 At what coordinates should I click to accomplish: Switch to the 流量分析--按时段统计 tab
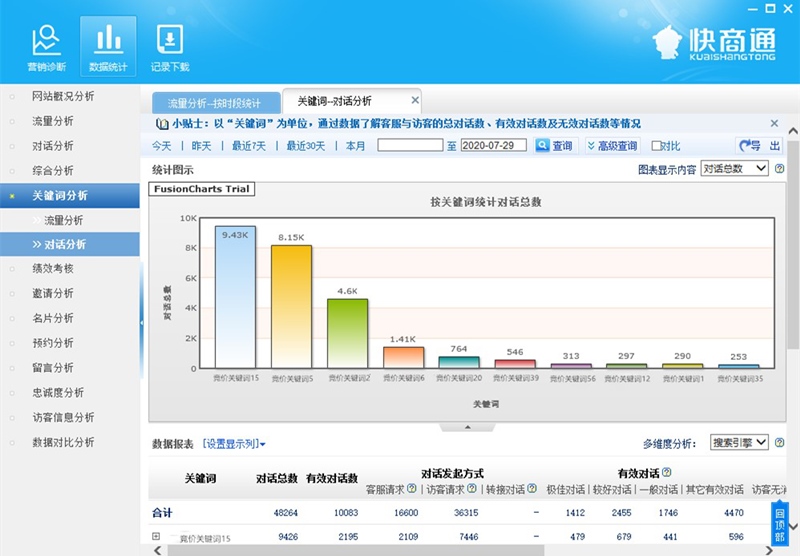click(x=214, y=102)
